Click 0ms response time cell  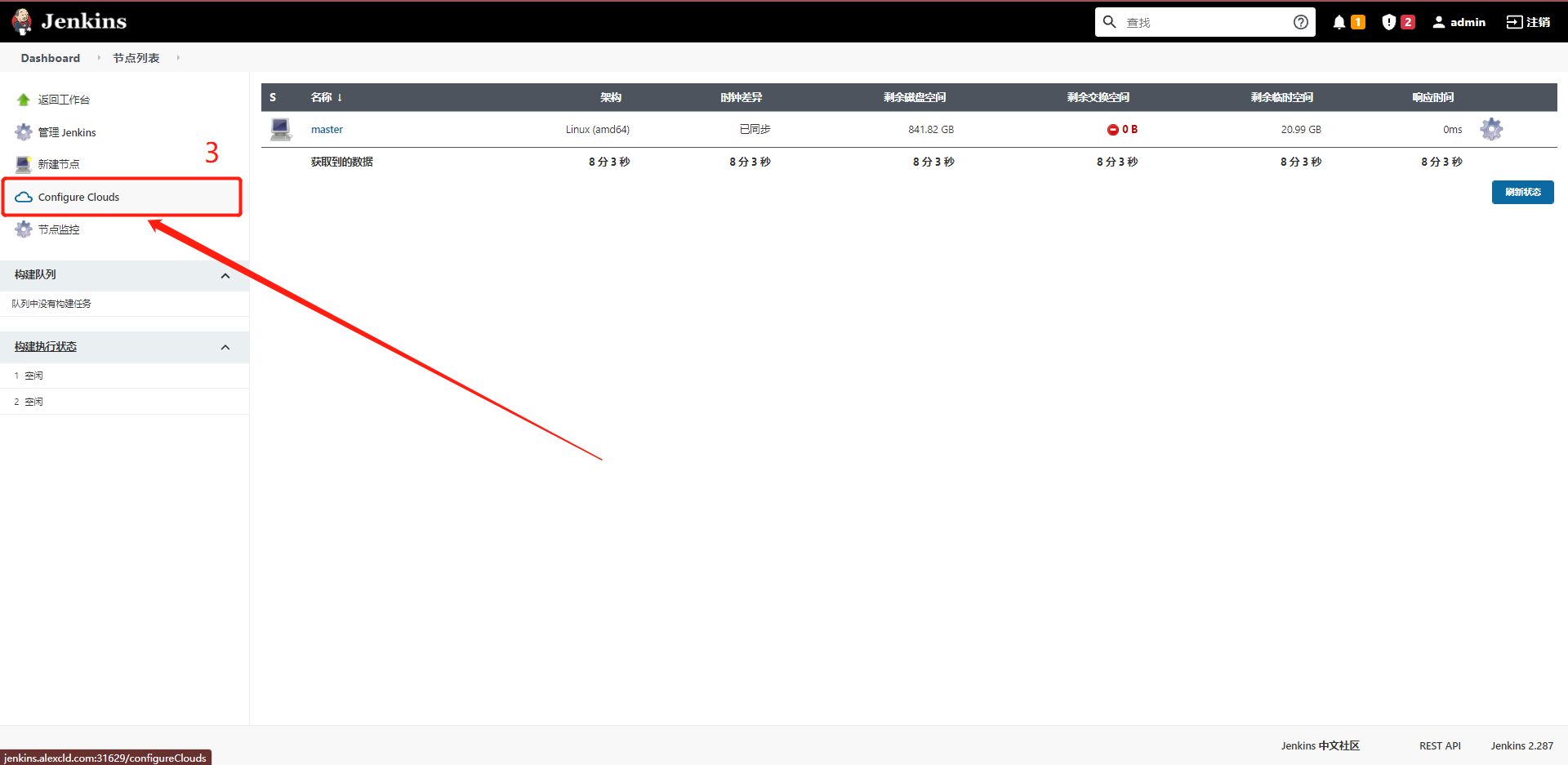(x=1452, y=129)
